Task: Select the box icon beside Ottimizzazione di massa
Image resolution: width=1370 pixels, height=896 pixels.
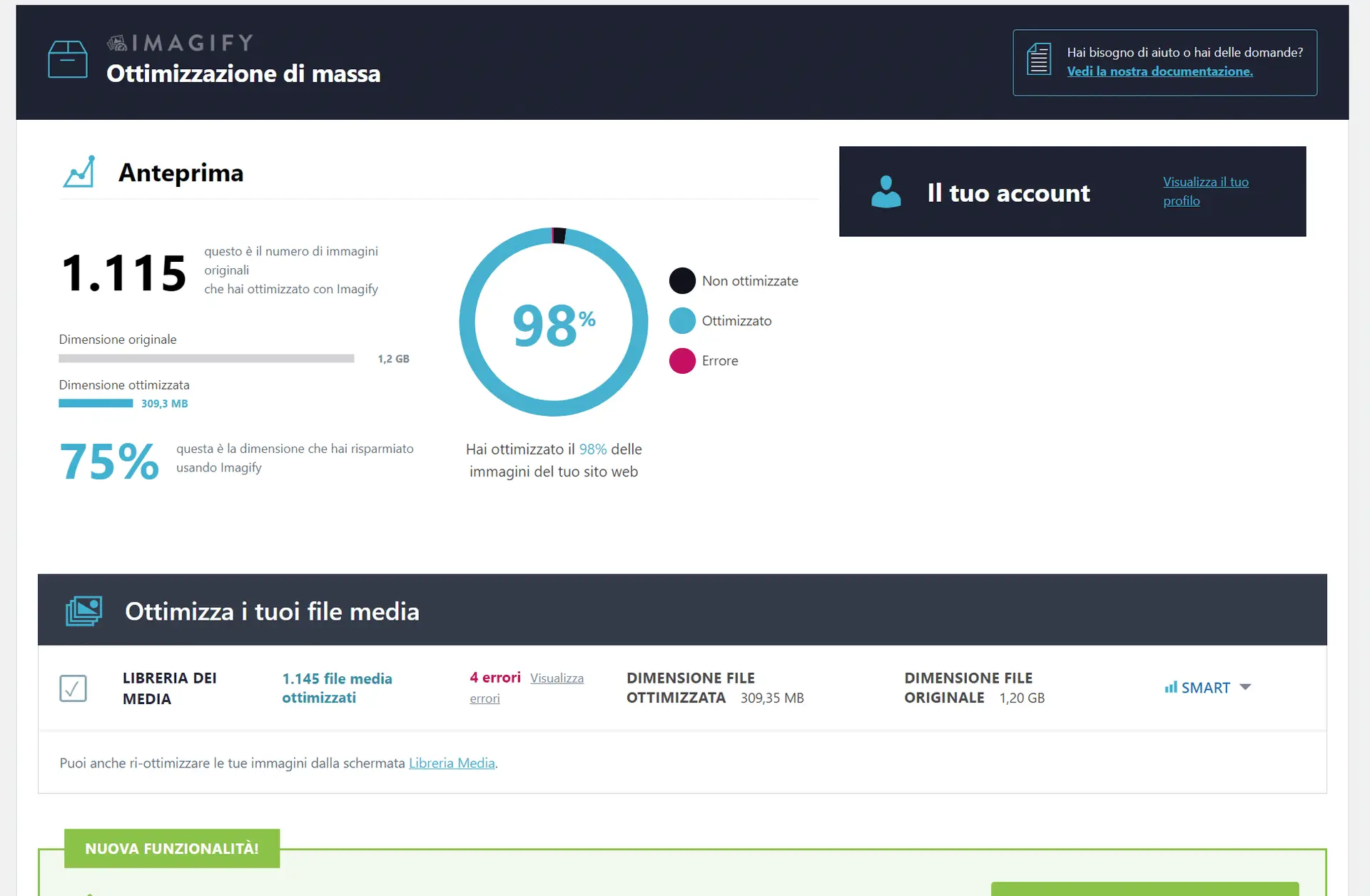Action: coord(67,58)
